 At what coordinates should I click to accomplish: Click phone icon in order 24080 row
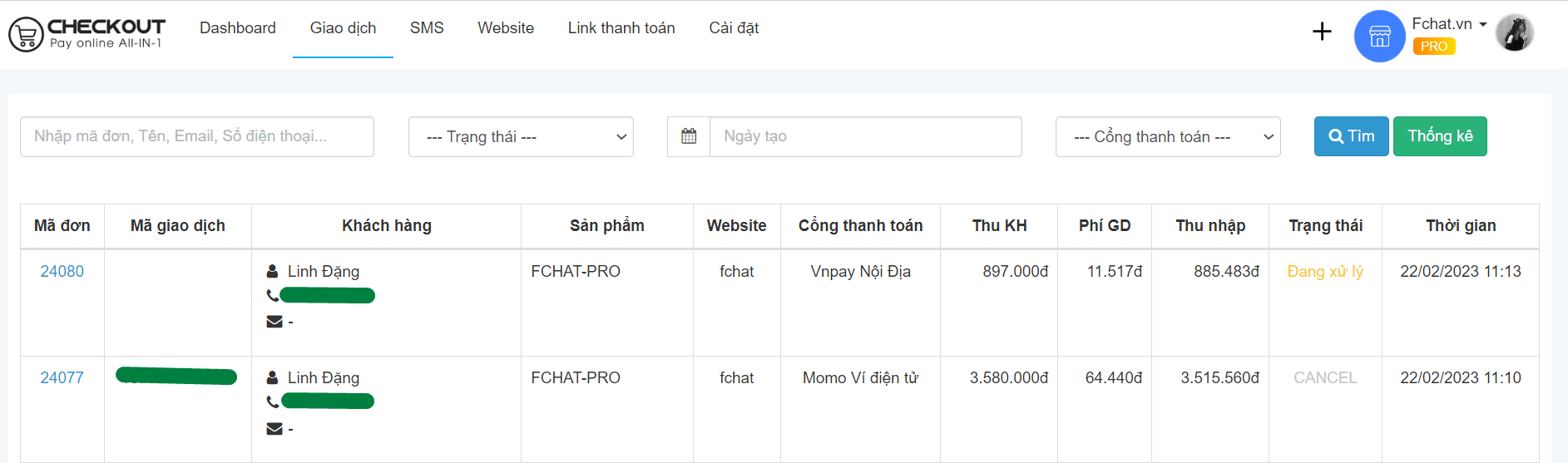[x=272, y=295]
